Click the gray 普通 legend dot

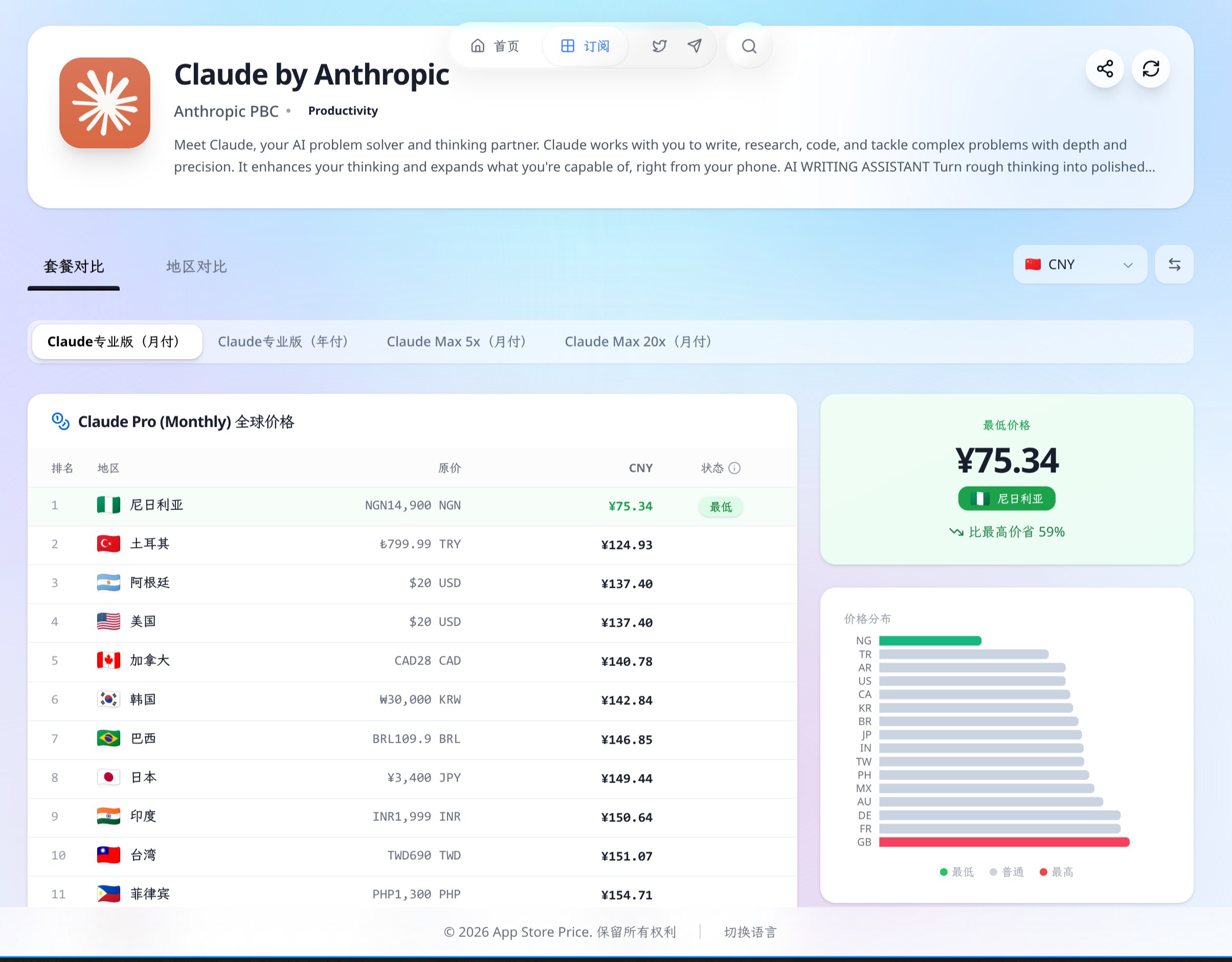point(993,873)
